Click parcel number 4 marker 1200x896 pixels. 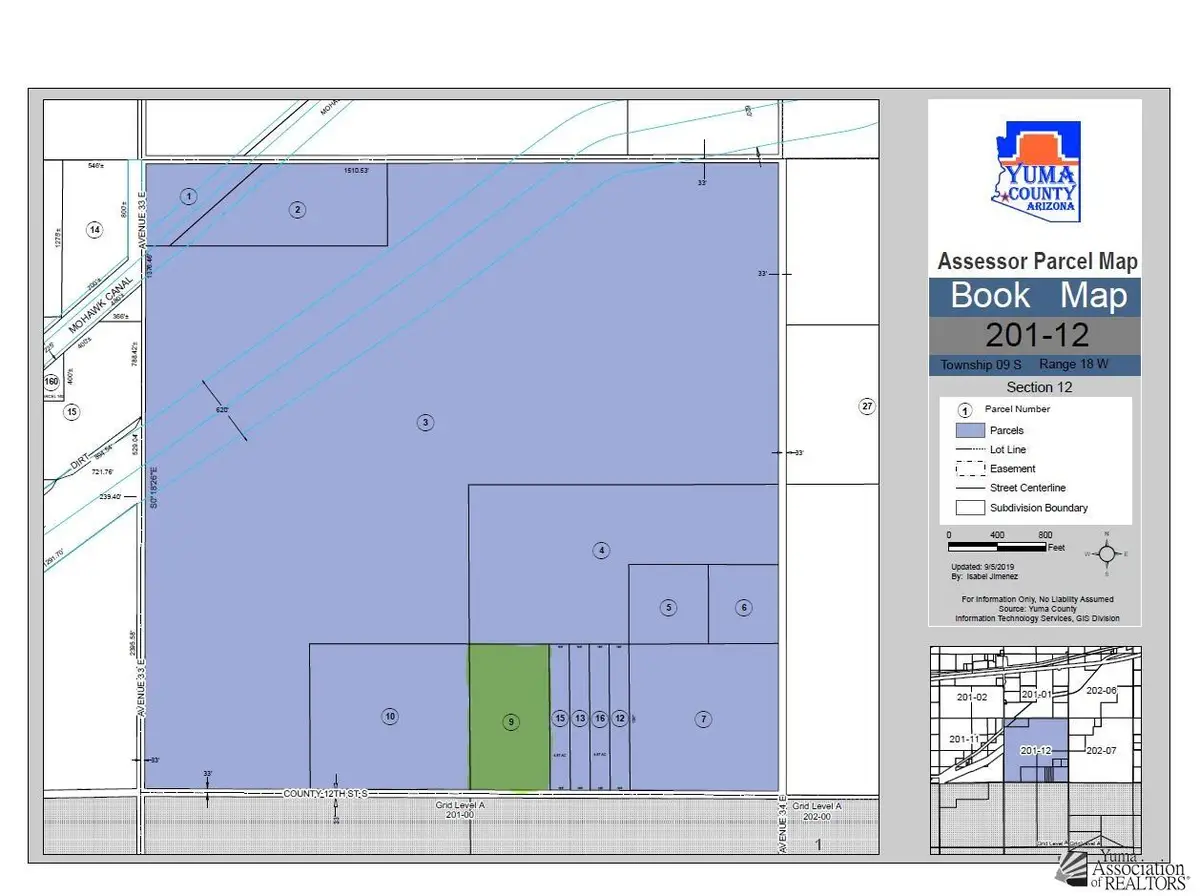click(601, 550)
